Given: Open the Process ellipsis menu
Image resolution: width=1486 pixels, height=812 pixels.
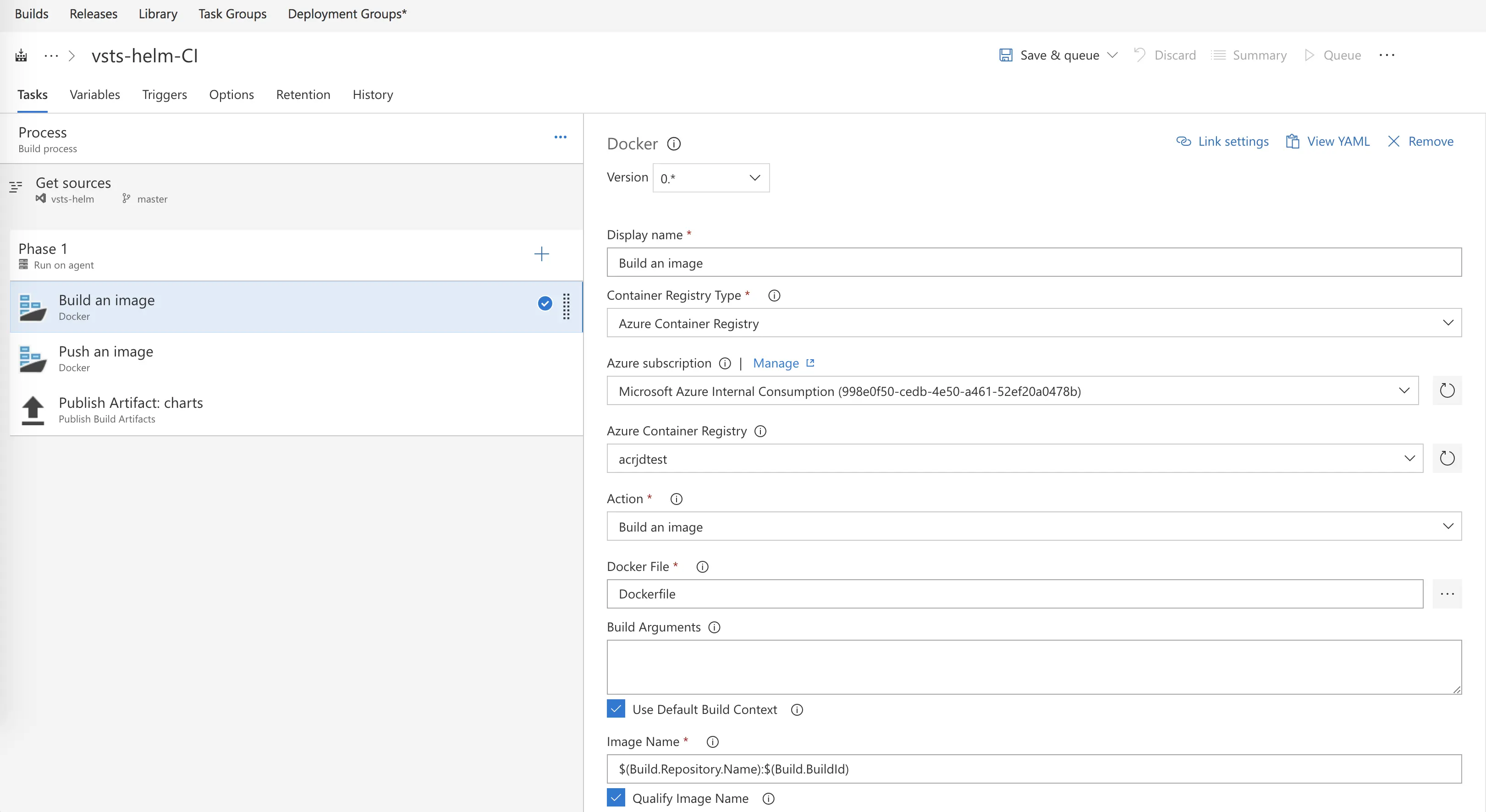Looking at the screenshot, I should click(x=560, y=137).
